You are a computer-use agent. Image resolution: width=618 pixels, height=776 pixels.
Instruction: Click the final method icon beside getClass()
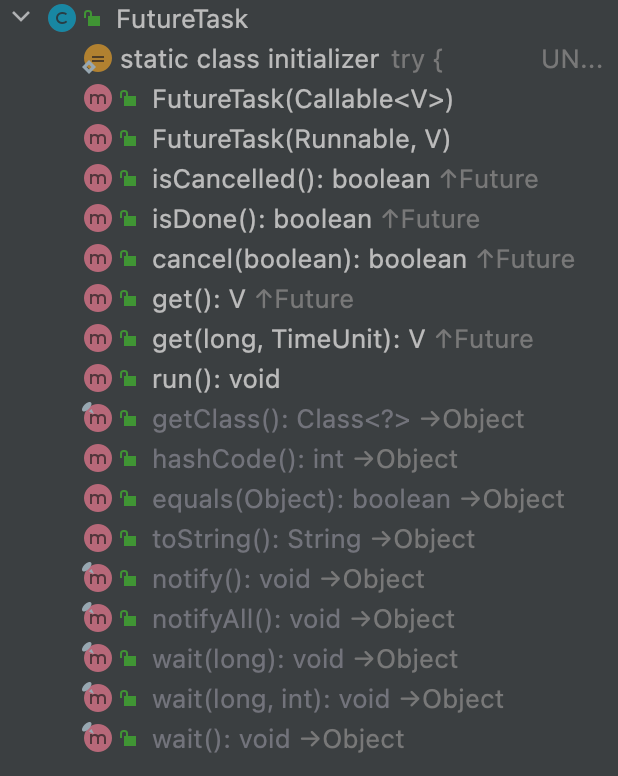(97, 419)
